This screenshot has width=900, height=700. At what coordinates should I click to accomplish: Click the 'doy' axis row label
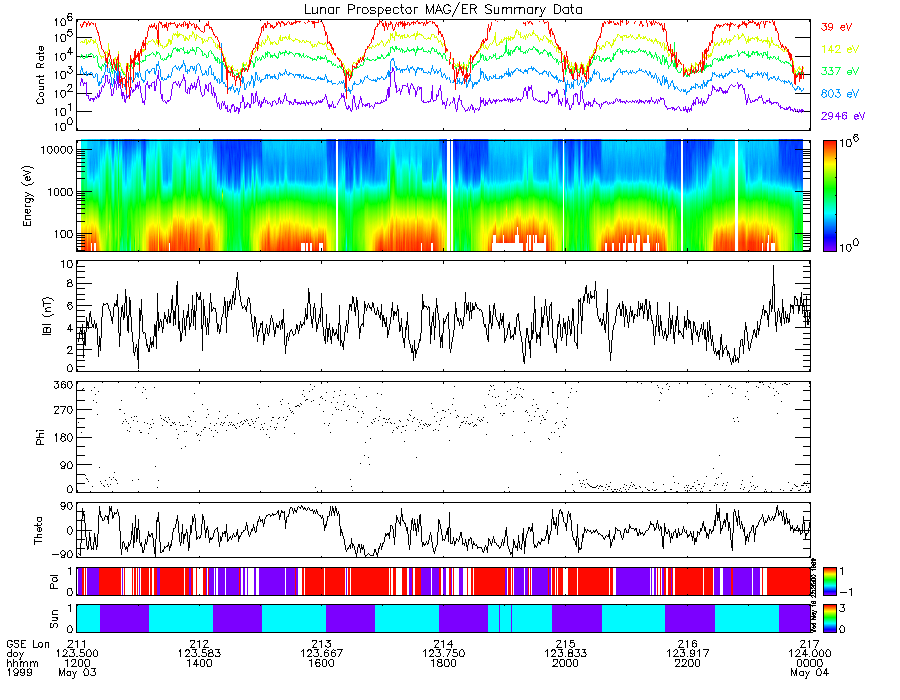pos(15,654)
